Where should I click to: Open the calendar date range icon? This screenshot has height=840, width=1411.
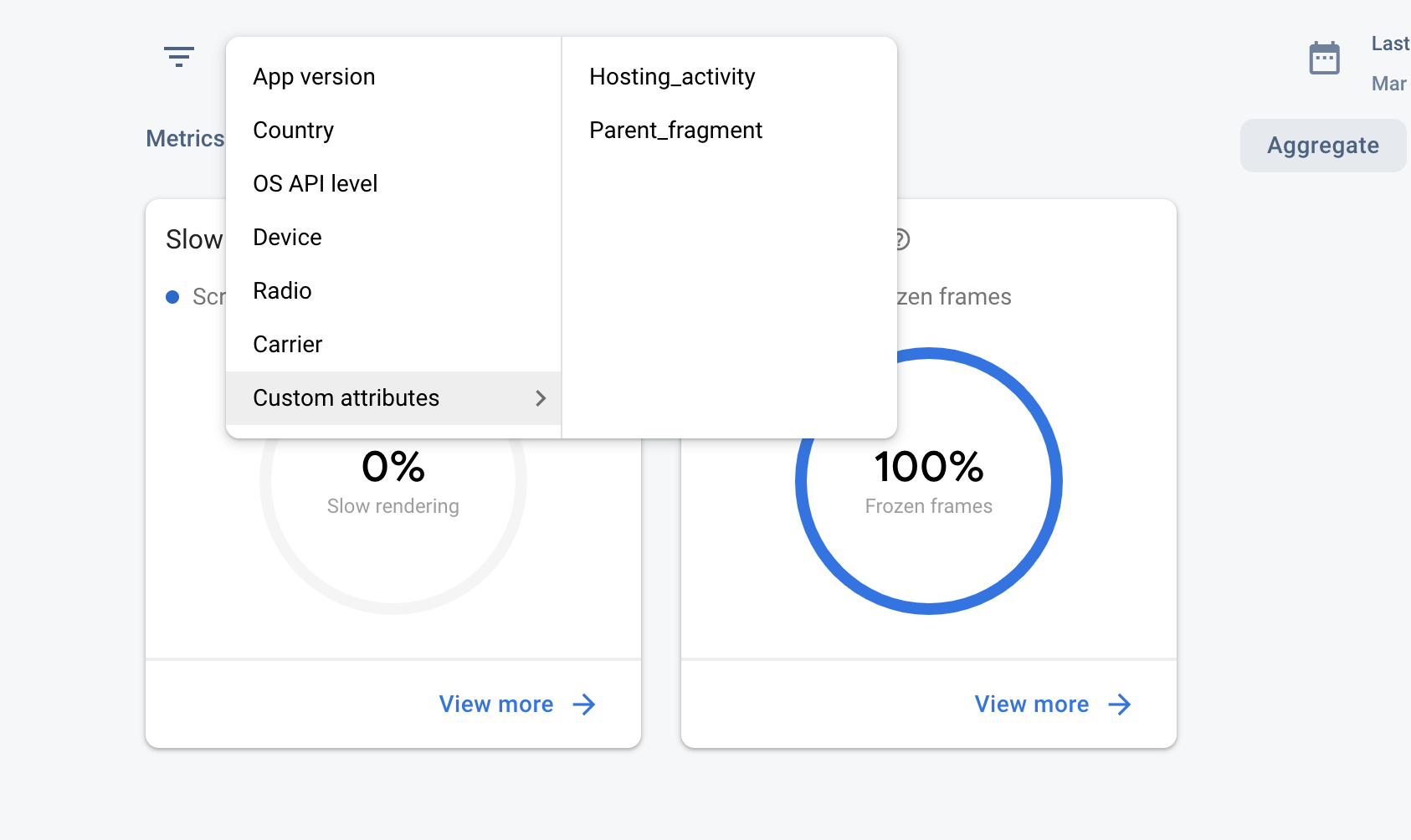[x=1324, y=59]
